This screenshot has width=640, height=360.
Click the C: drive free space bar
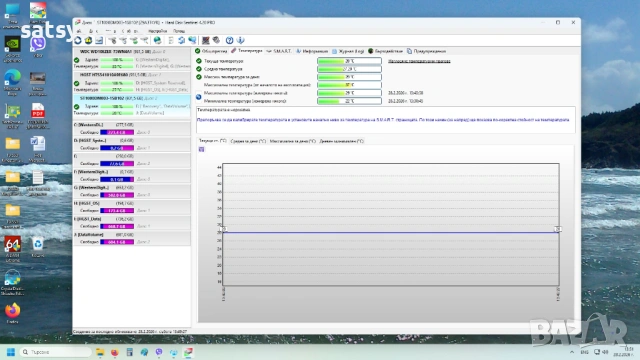[117, 132]
